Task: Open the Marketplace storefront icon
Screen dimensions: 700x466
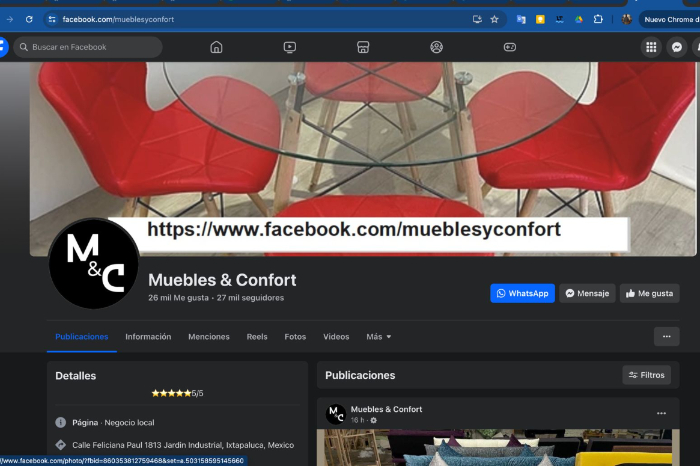Action: [x=363, y=47]
